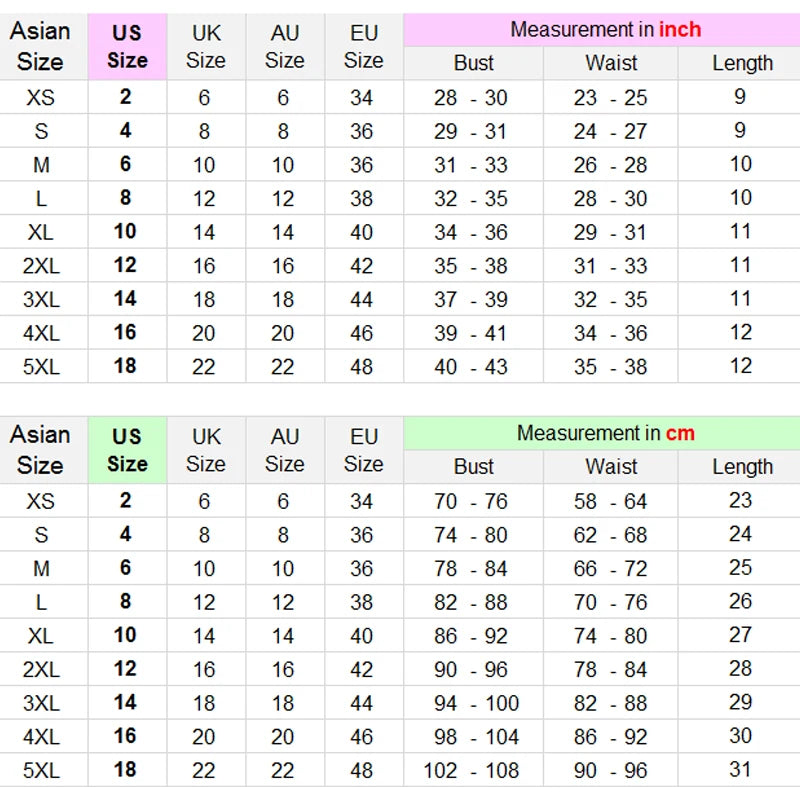
Task: Click 'Waist' header under Measurement in cm
Action: [611, 467]
